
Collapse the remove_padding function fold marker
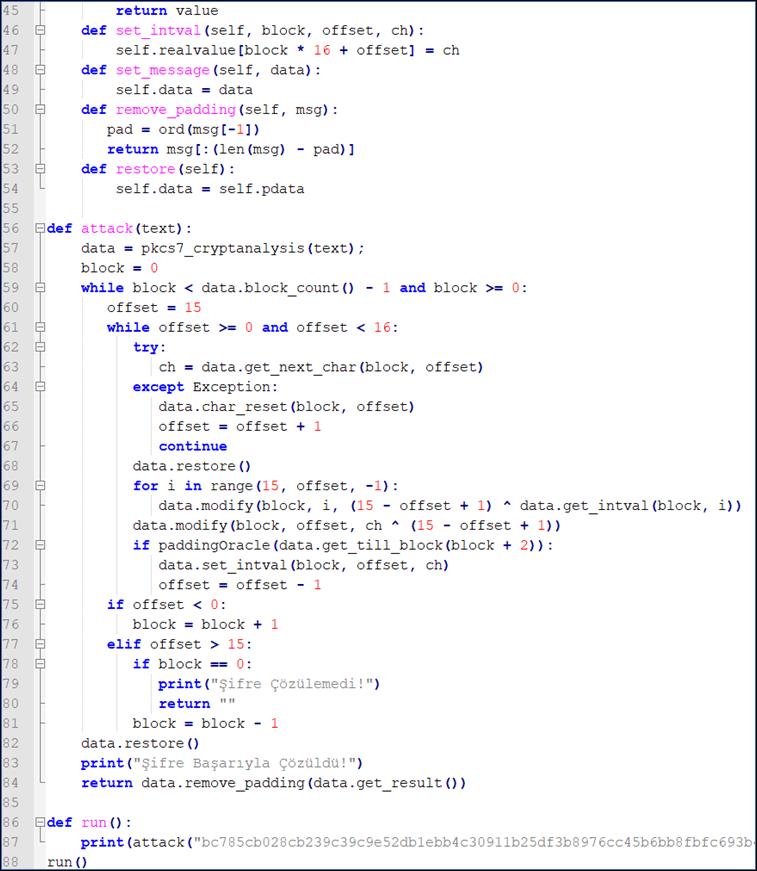pos(40,109)
